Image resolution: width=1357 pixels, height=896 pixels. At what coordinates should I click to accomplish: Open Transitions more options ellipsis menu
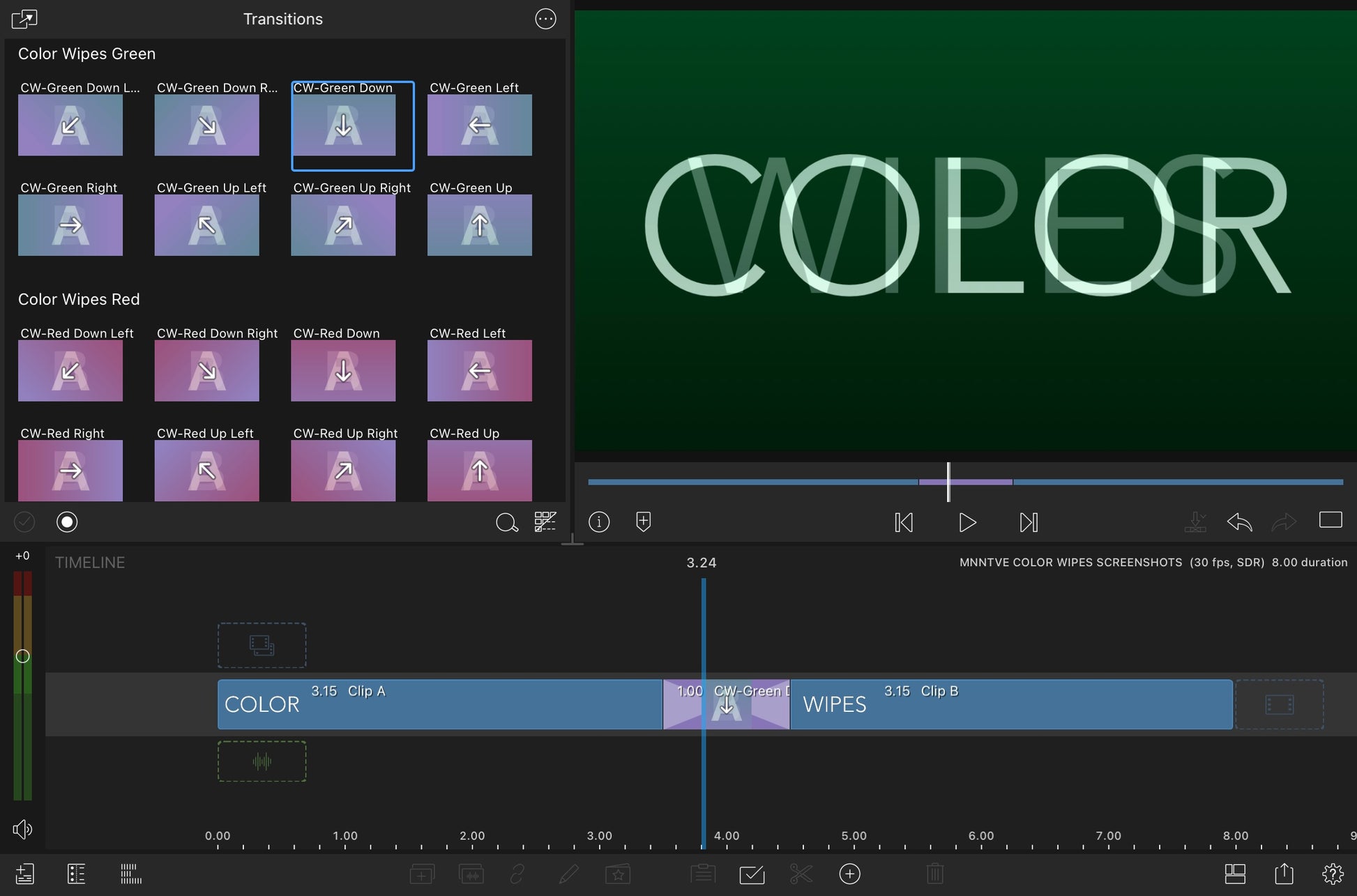[545, 19]
